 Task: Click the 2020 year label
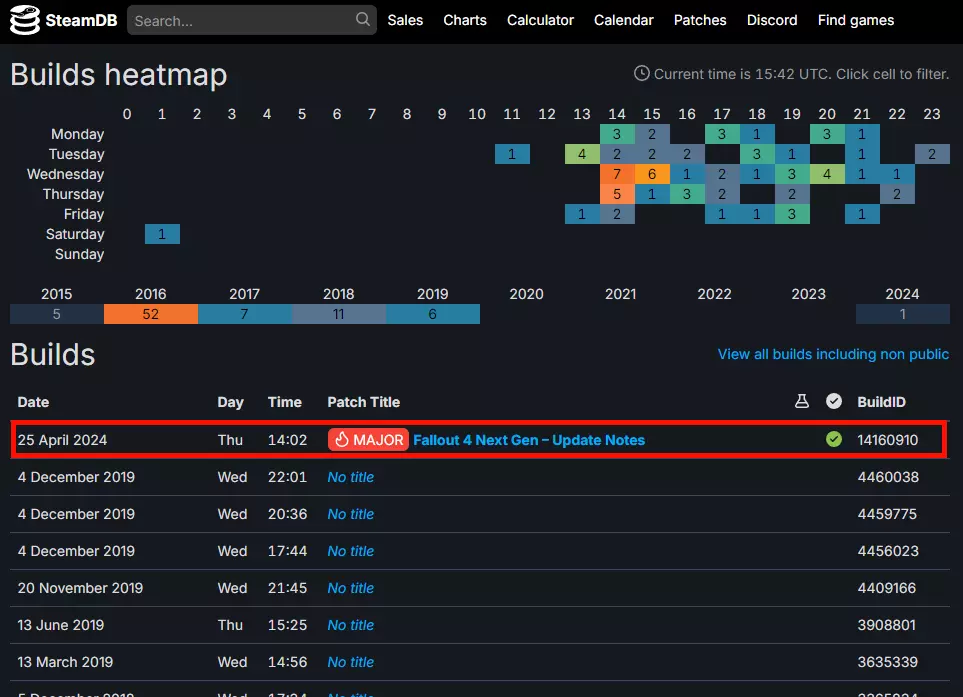coord(526,294)
